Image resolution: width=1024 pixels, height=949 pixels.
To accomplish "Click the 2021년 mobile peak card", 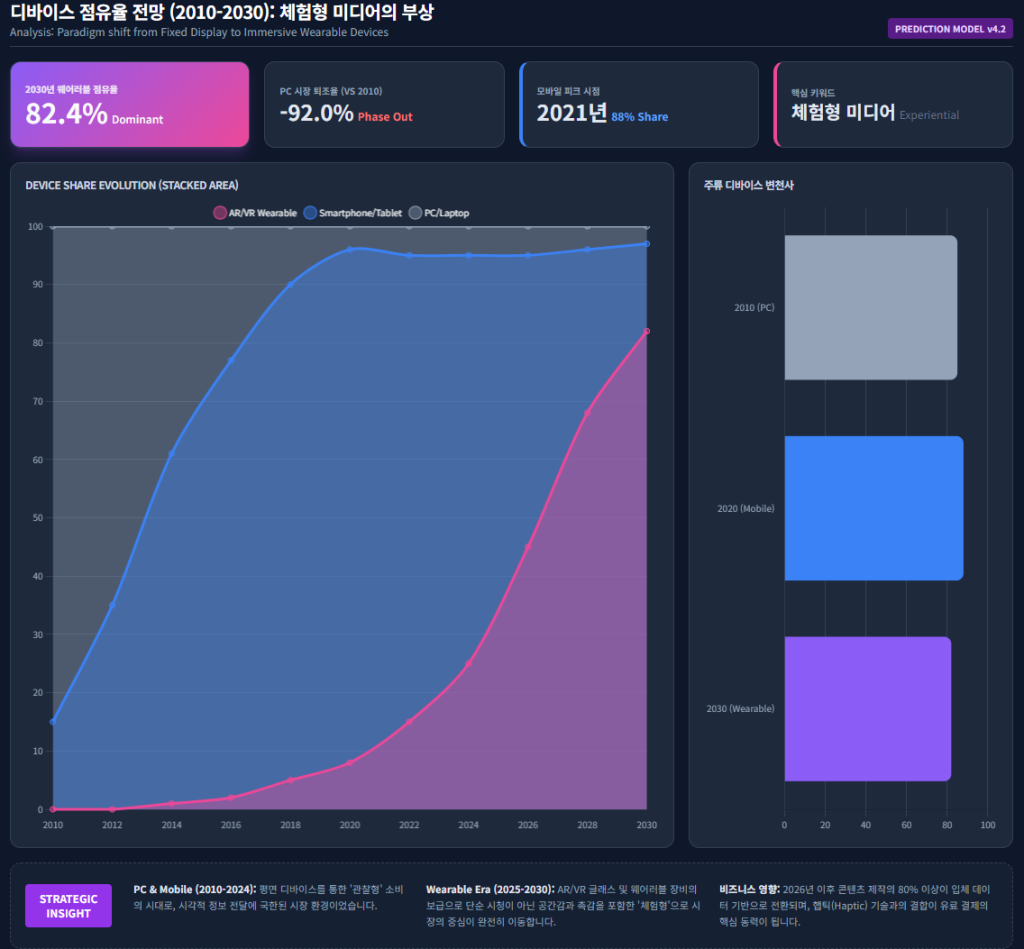I will point(639,105).
